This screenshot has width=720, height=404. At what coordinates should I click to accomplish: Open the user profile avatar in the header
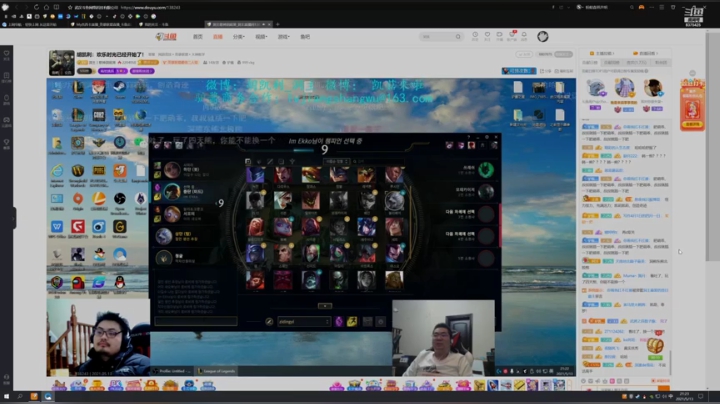543,36
